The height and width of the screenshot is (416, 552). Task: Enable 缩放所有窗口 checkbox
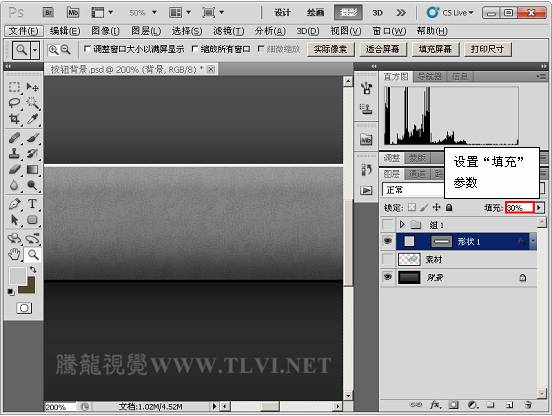click(x=194, y=49)
